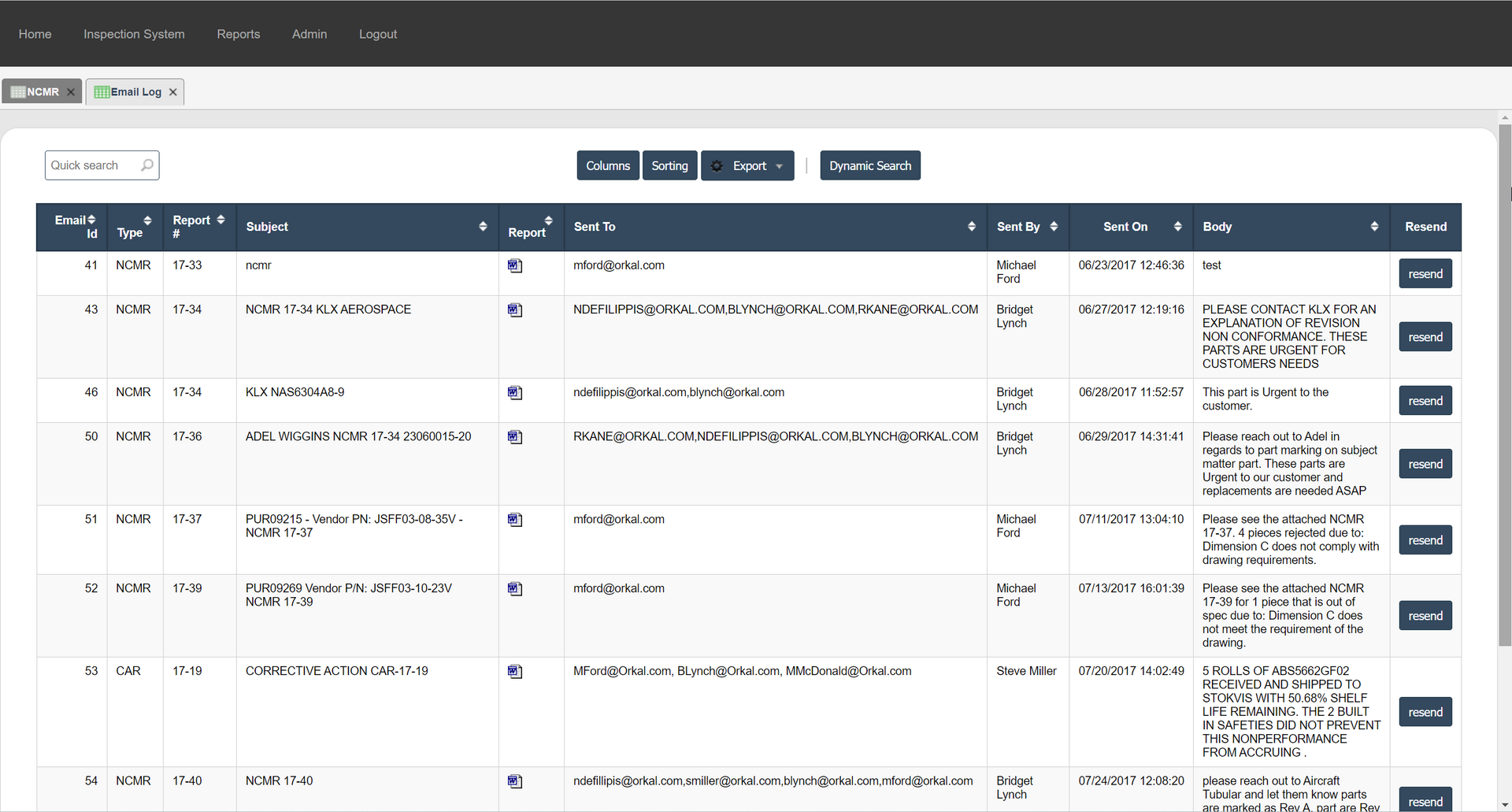This screenshot has height=812, width=1512.
Task: Open the Inspection System menu
Action: click(x=134, y=34)
